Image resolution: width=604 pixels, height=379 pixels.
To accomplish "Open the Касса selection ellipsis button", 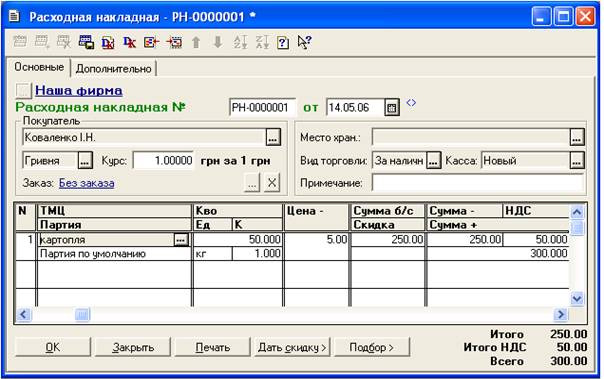I will click(x=577, y=161).
